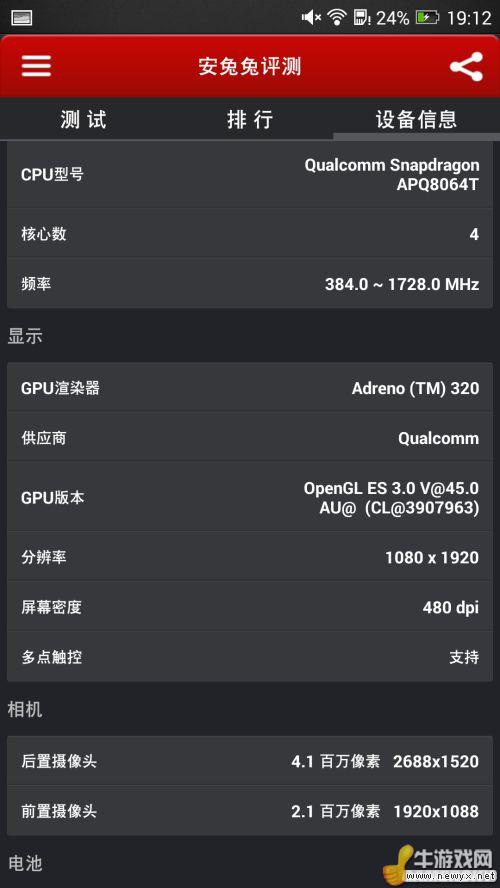The image size is (500, 888).
Task: Tap the Wi-Fi signal status icon
Action: coord(337,18)
